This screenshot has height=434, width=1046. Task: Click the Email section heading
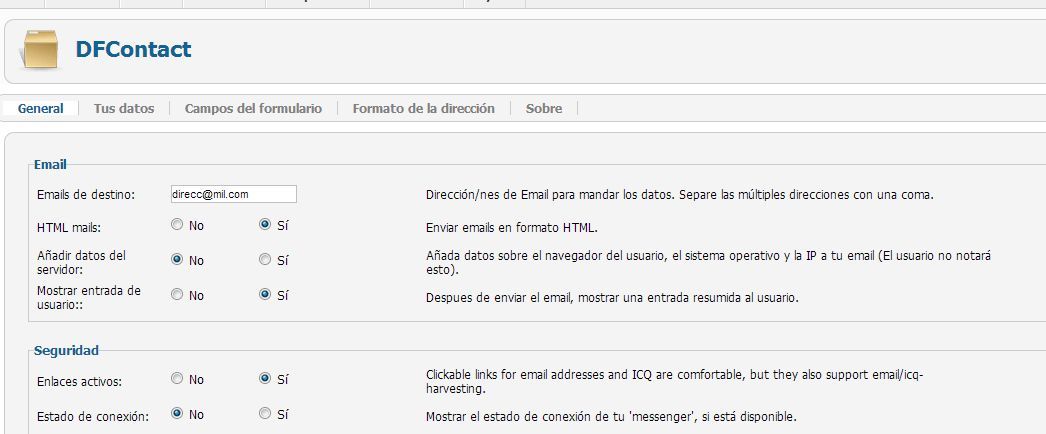click(50, 164)
